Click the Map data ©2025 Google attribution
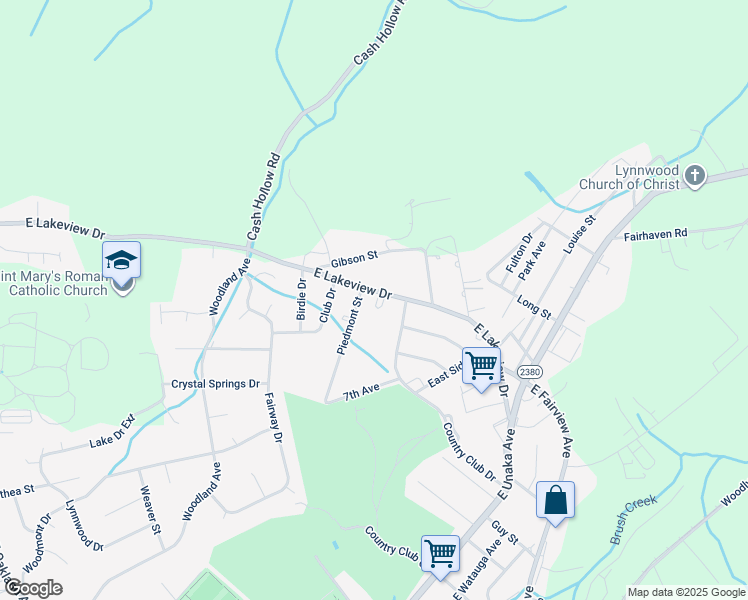 pos(686,592)
